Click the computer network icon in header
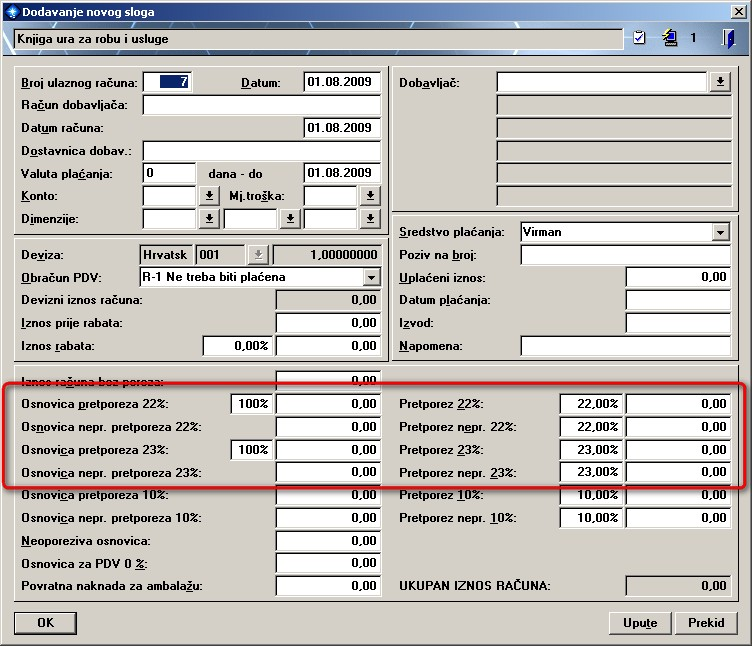This screenshot has width=752, height=646. [670, 37]
